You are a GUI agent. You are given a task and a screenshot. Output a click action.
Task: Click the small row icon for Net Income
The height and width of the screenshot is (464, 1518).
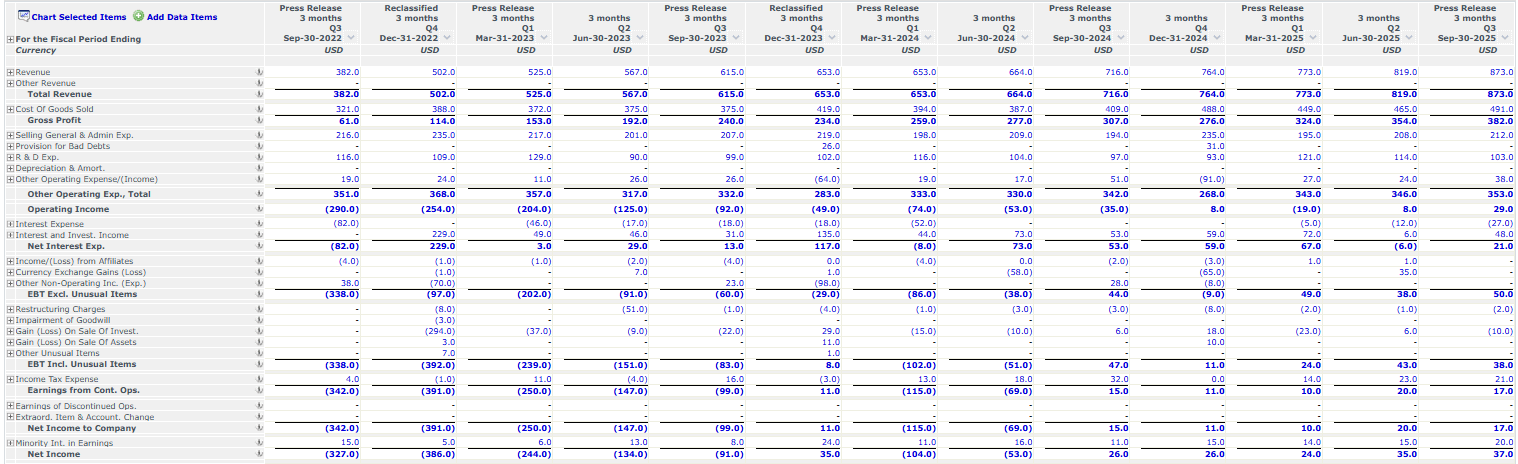click(x=259, y=454)
